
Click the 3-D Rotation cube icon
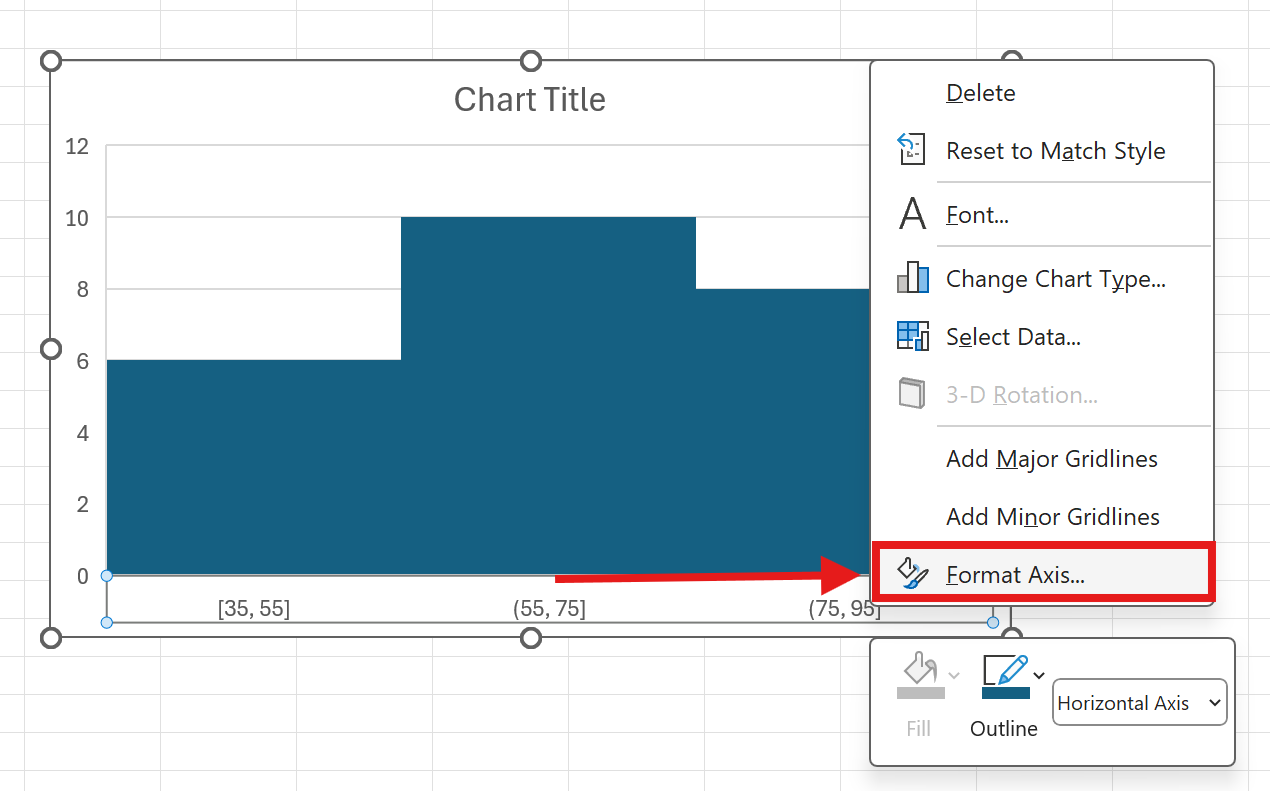912,394
